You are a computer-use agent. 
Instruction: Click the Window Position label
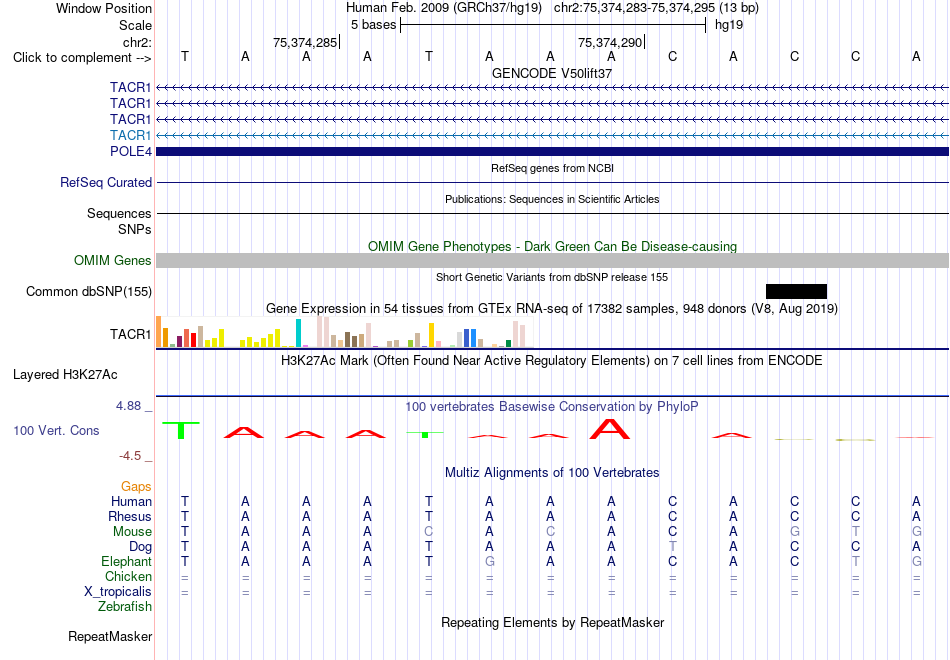pyautogui.click(x=104, y=8)
